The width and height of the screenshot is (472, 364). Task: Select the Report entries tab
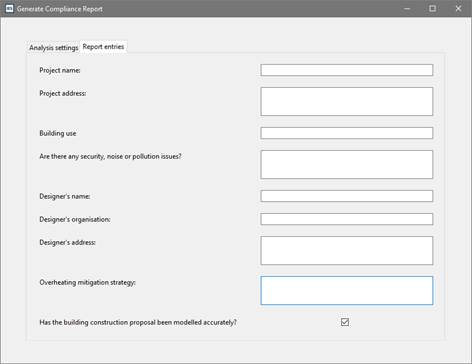(x=103, y=47)
